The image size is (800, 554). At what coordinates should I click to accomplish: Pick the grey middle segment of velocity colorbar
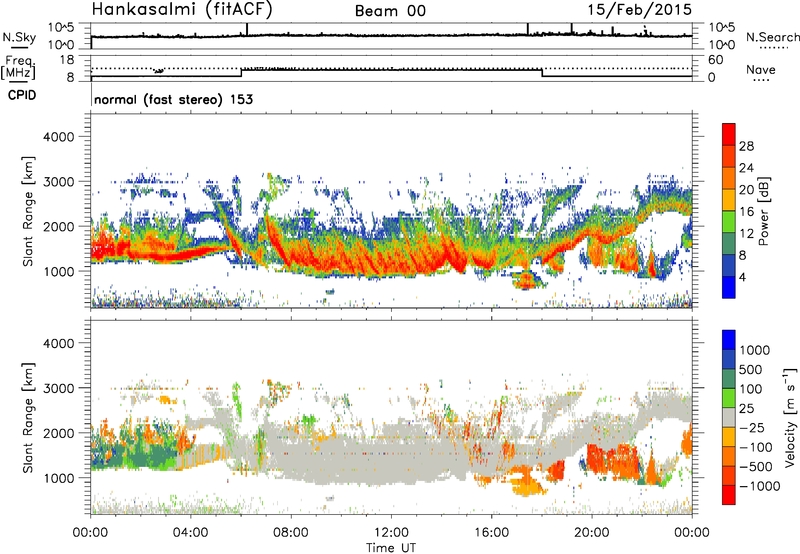point(729,418)
